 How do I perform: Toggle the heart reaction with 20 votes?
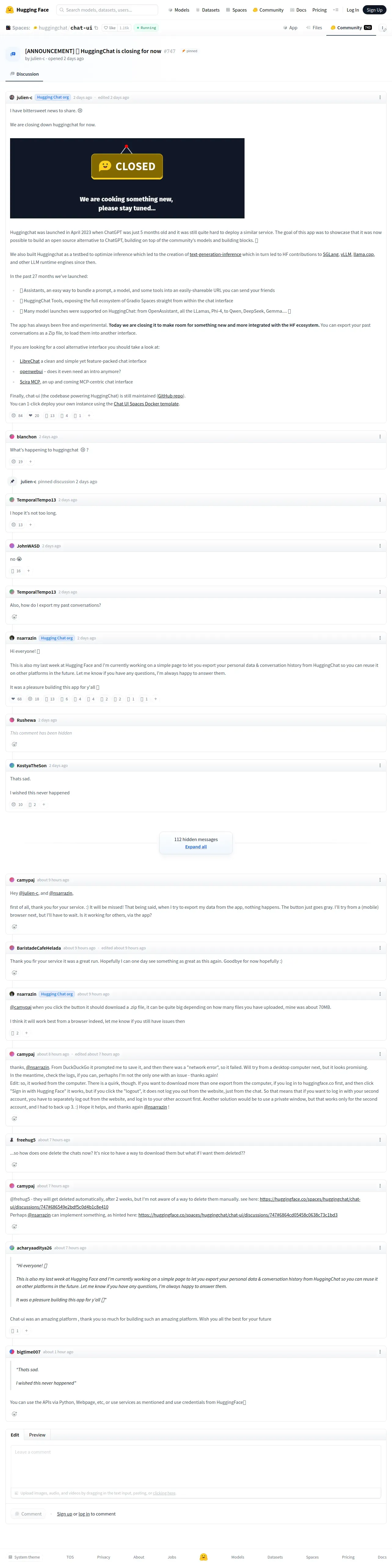tap(34, 416)
